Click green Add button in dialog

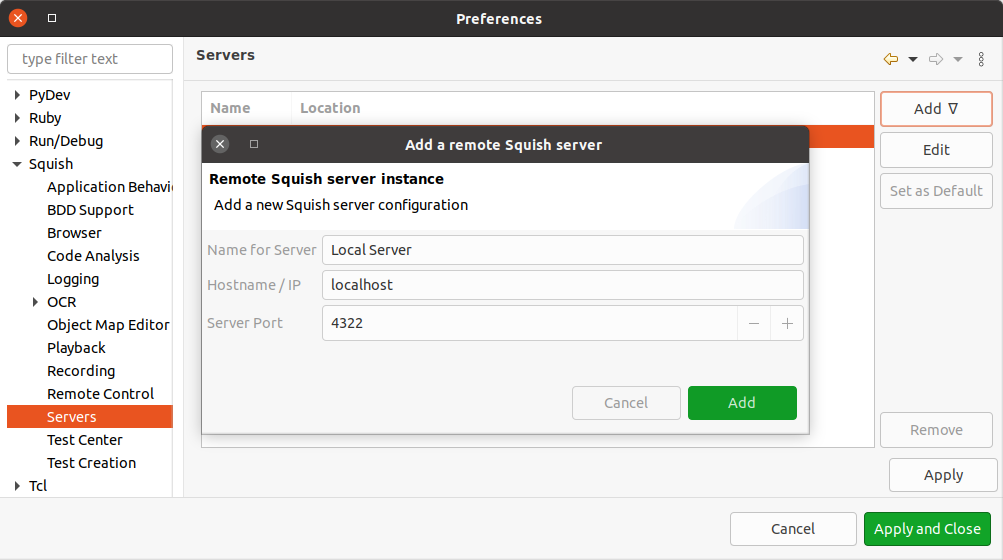[x=742, y=403]
